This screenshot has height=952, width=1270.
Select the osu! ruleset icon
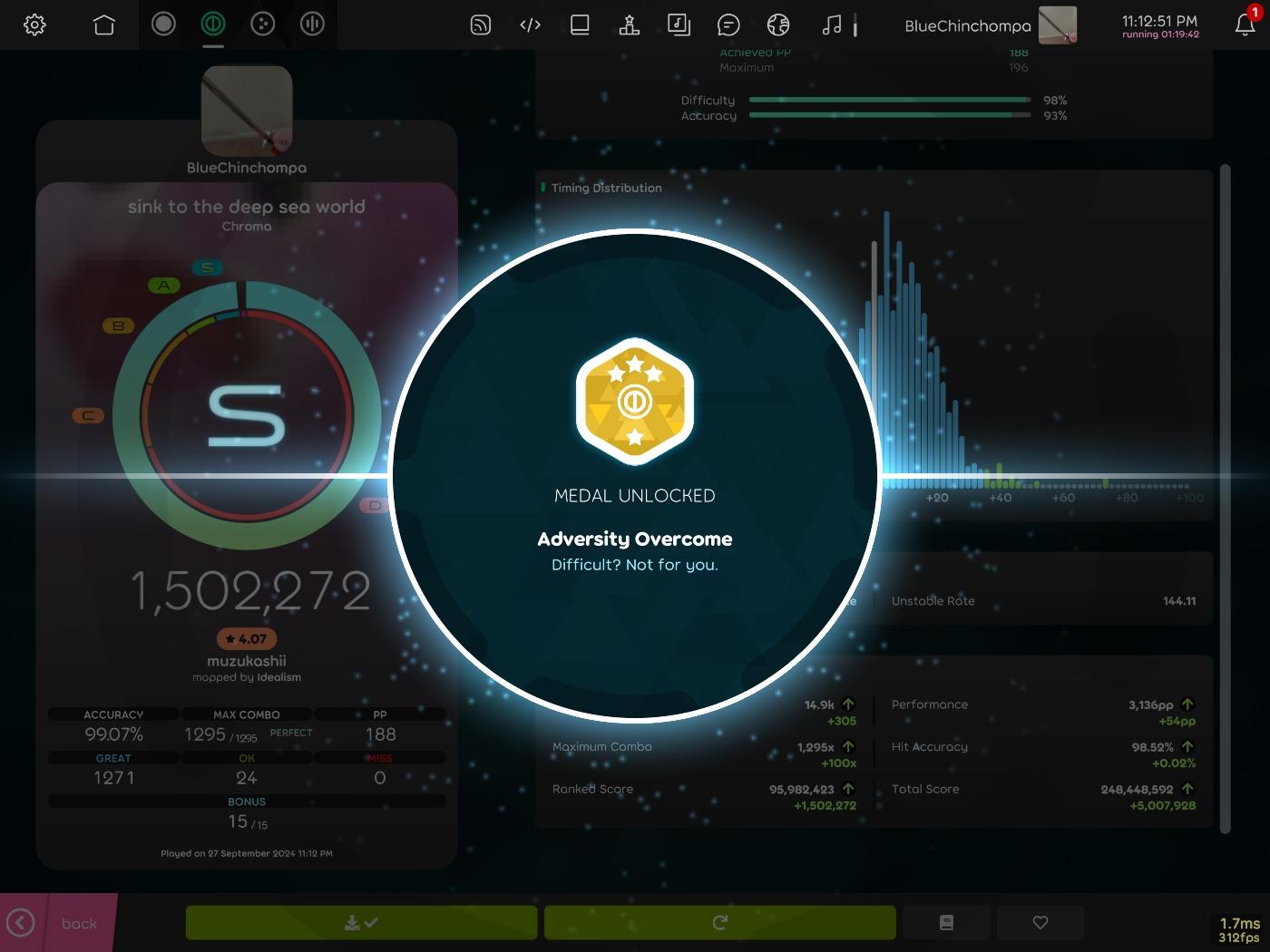point(163,24)
